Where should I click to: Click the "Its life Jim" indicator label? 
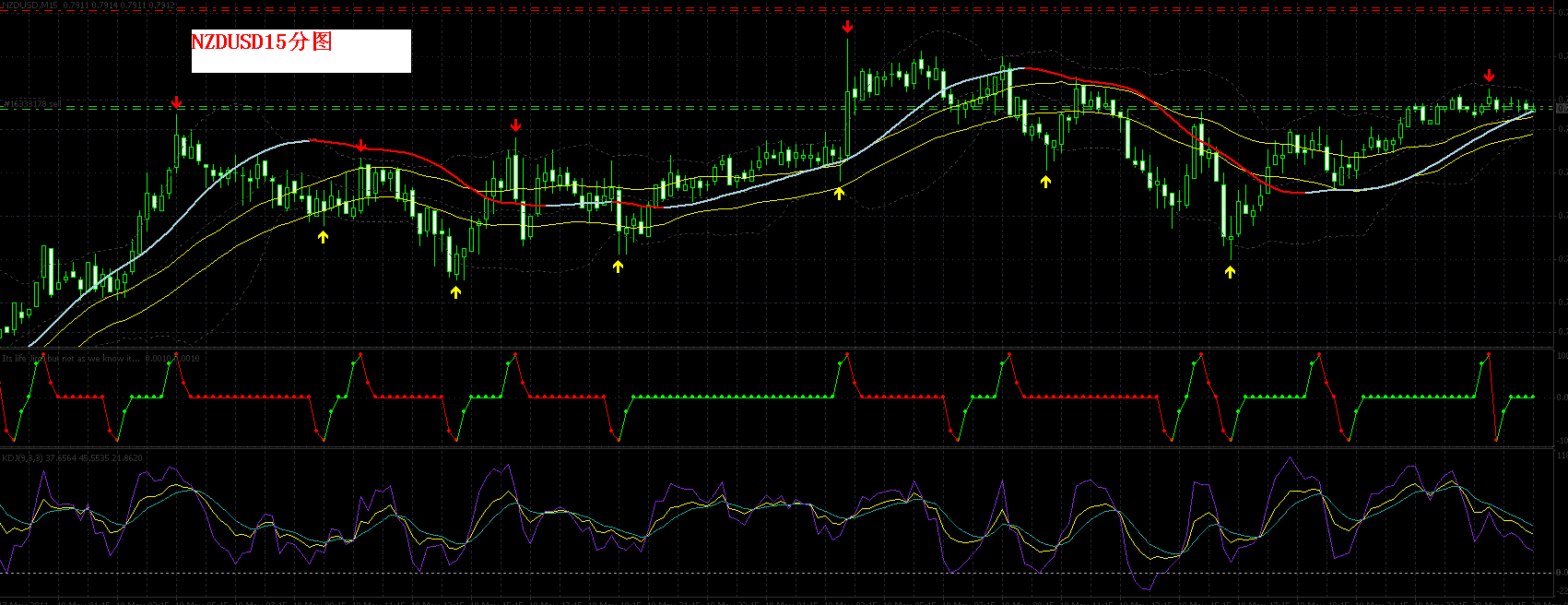100,358
